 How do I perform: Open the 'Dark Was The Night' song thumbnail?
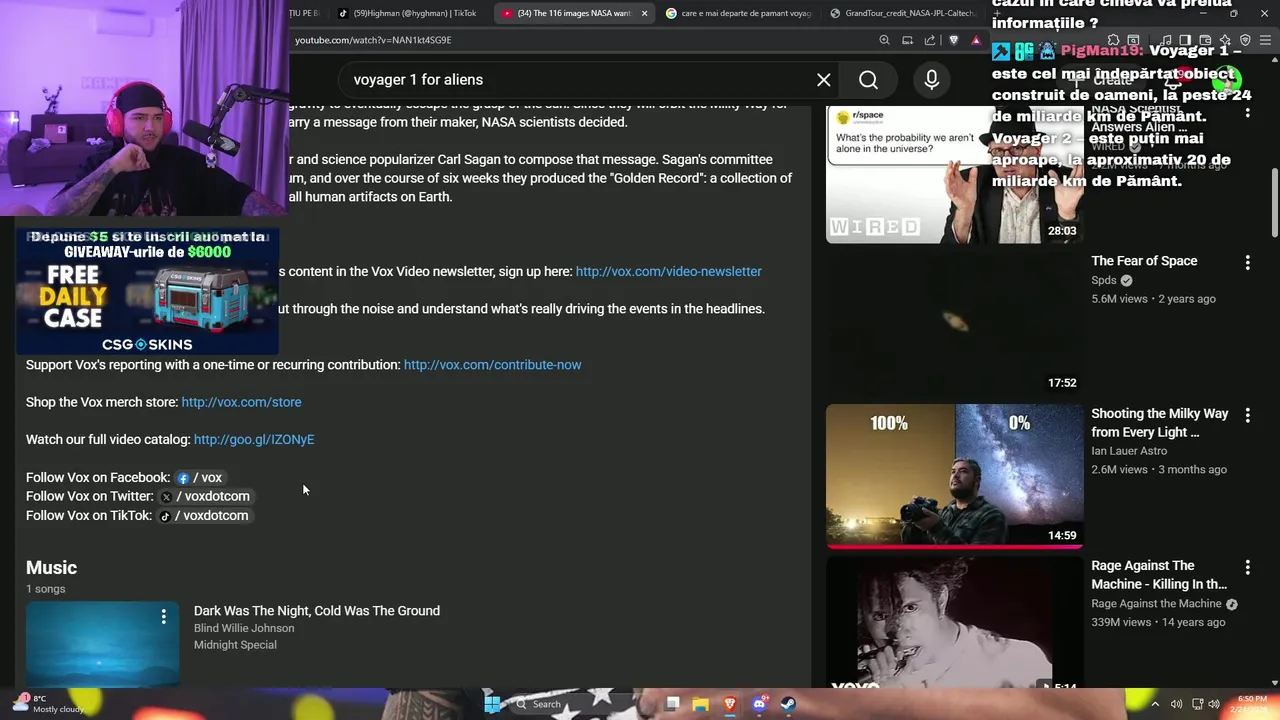(x=102, y=644)
